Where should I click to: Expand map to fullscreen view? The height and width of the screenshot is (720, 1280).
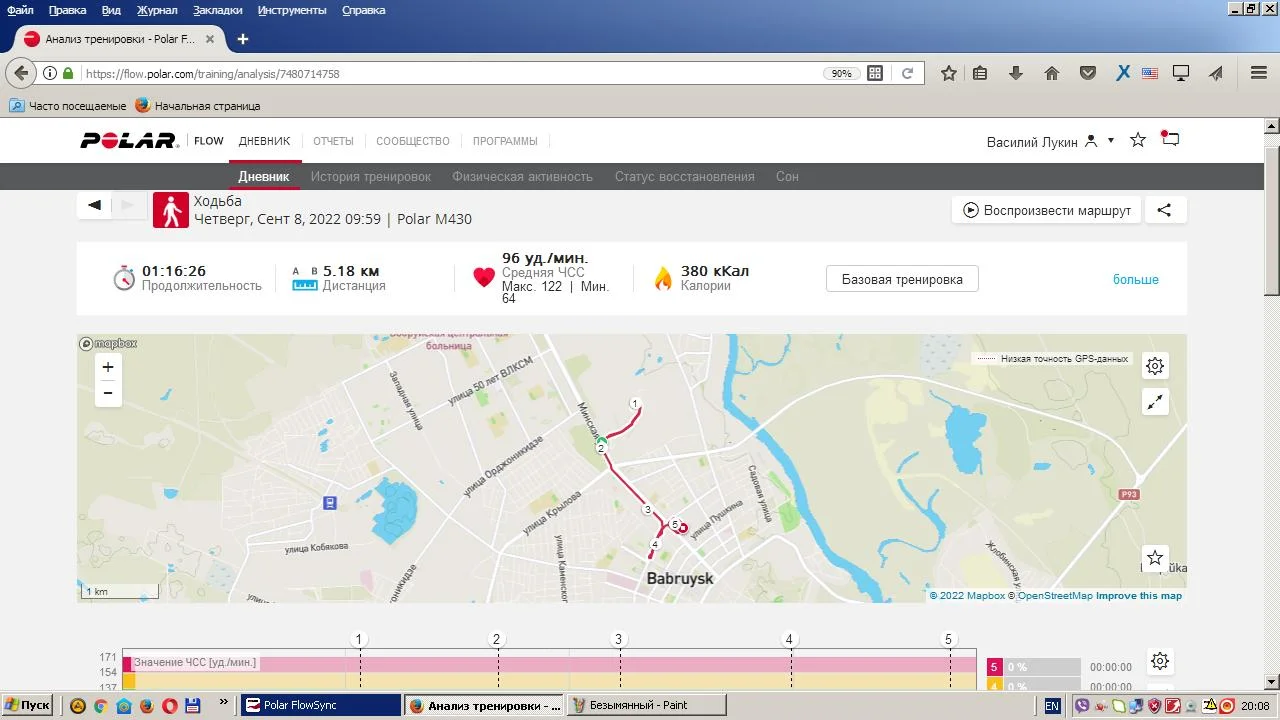[1155, 402]
